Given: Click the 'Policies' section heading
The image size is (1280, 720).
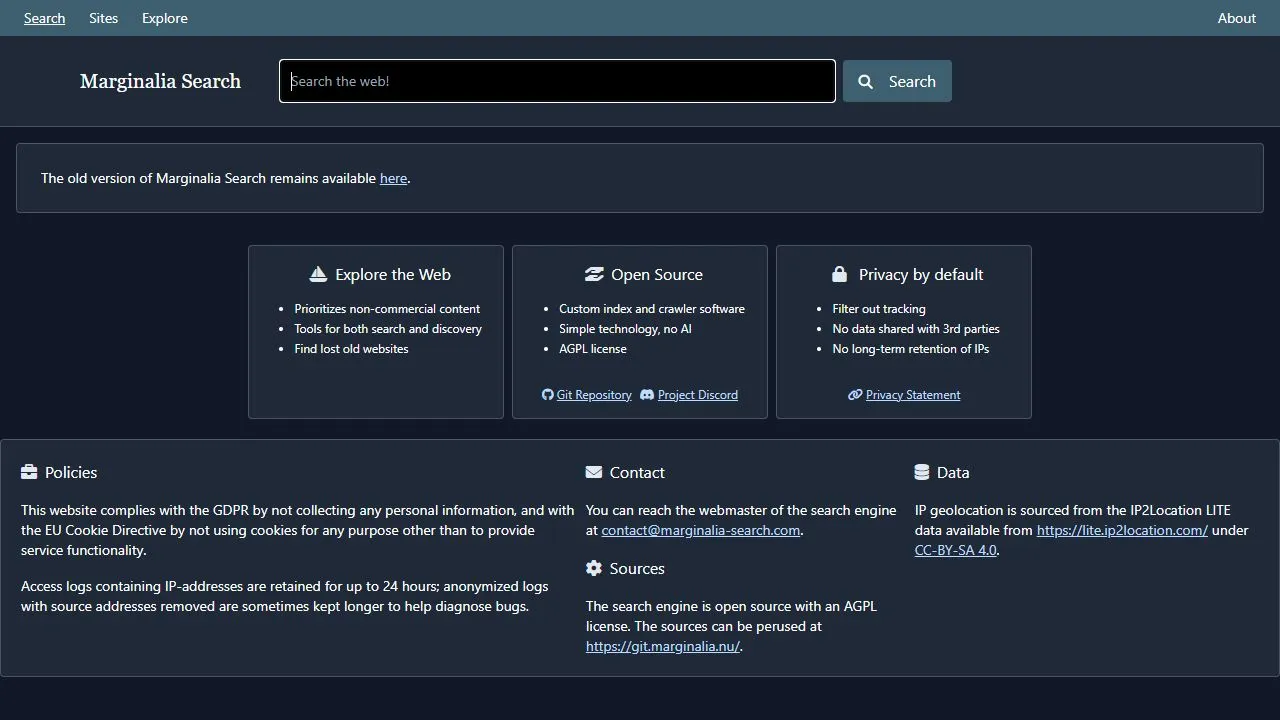Looking at the screenshot, I should click(71, 472).
